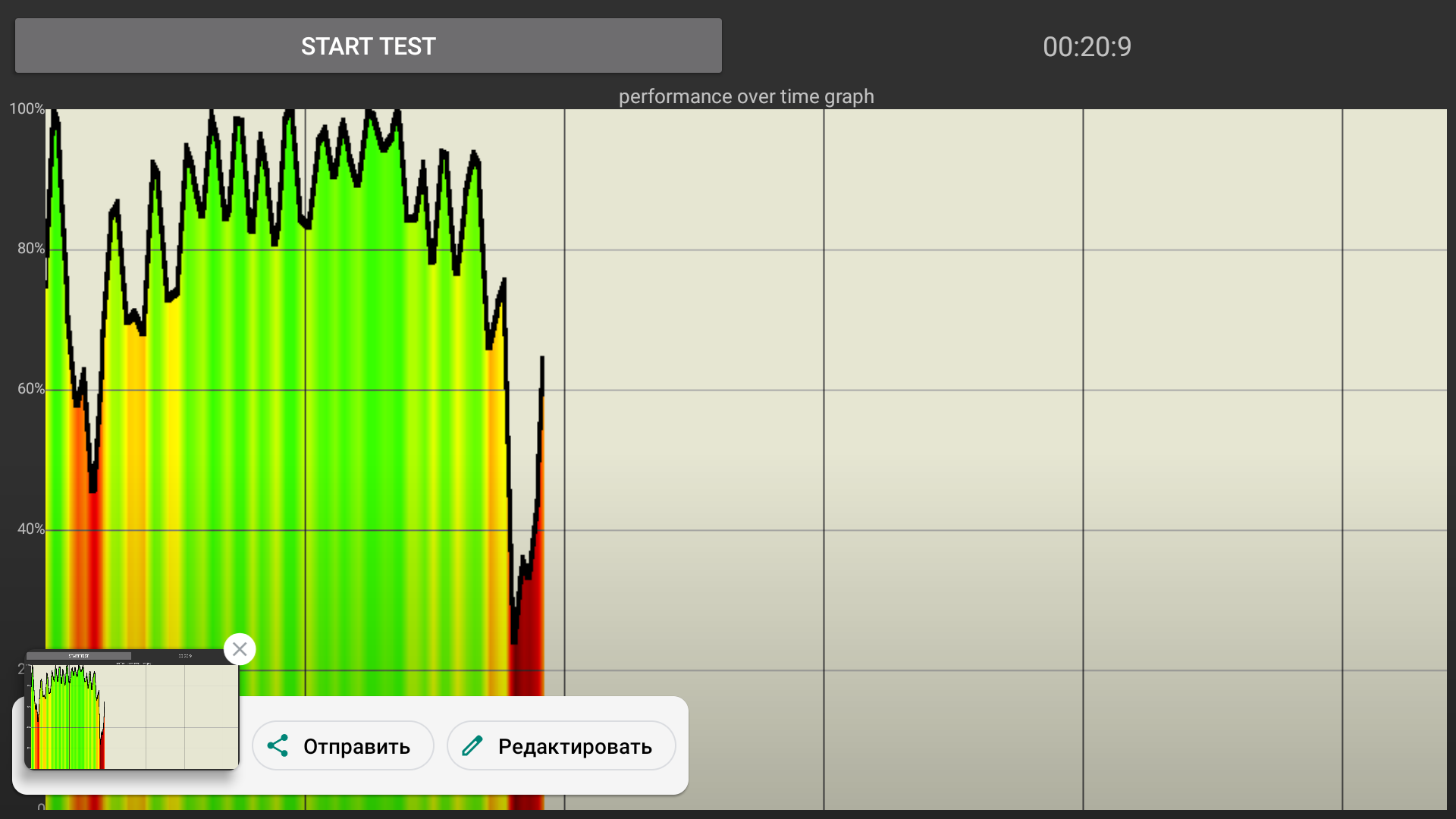Click the pencil icon beside Редактировать

coord(472,745)
